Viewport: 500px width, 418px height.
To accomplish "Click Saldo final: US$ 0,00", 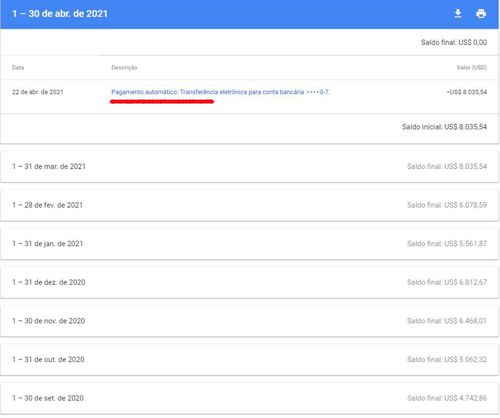I will [x=454, y=42].
